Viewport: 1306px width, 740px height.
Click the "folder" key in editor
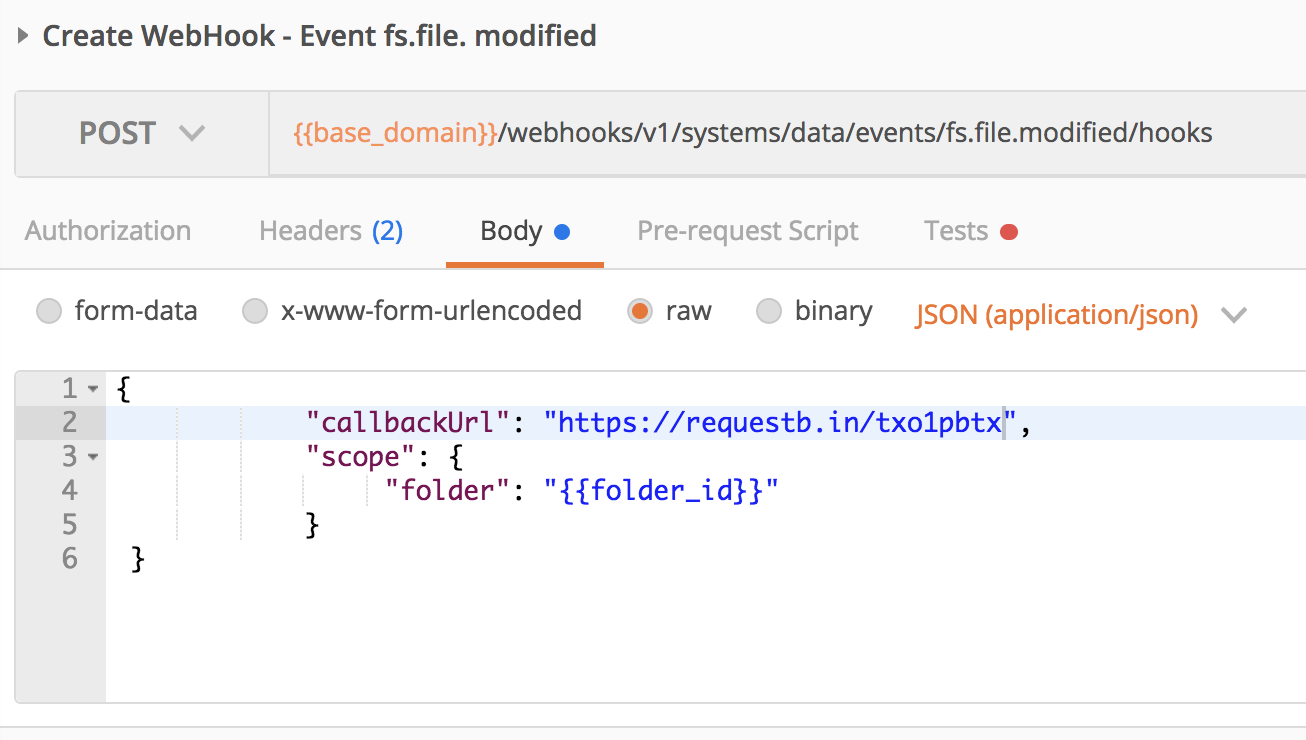[446, 491]
